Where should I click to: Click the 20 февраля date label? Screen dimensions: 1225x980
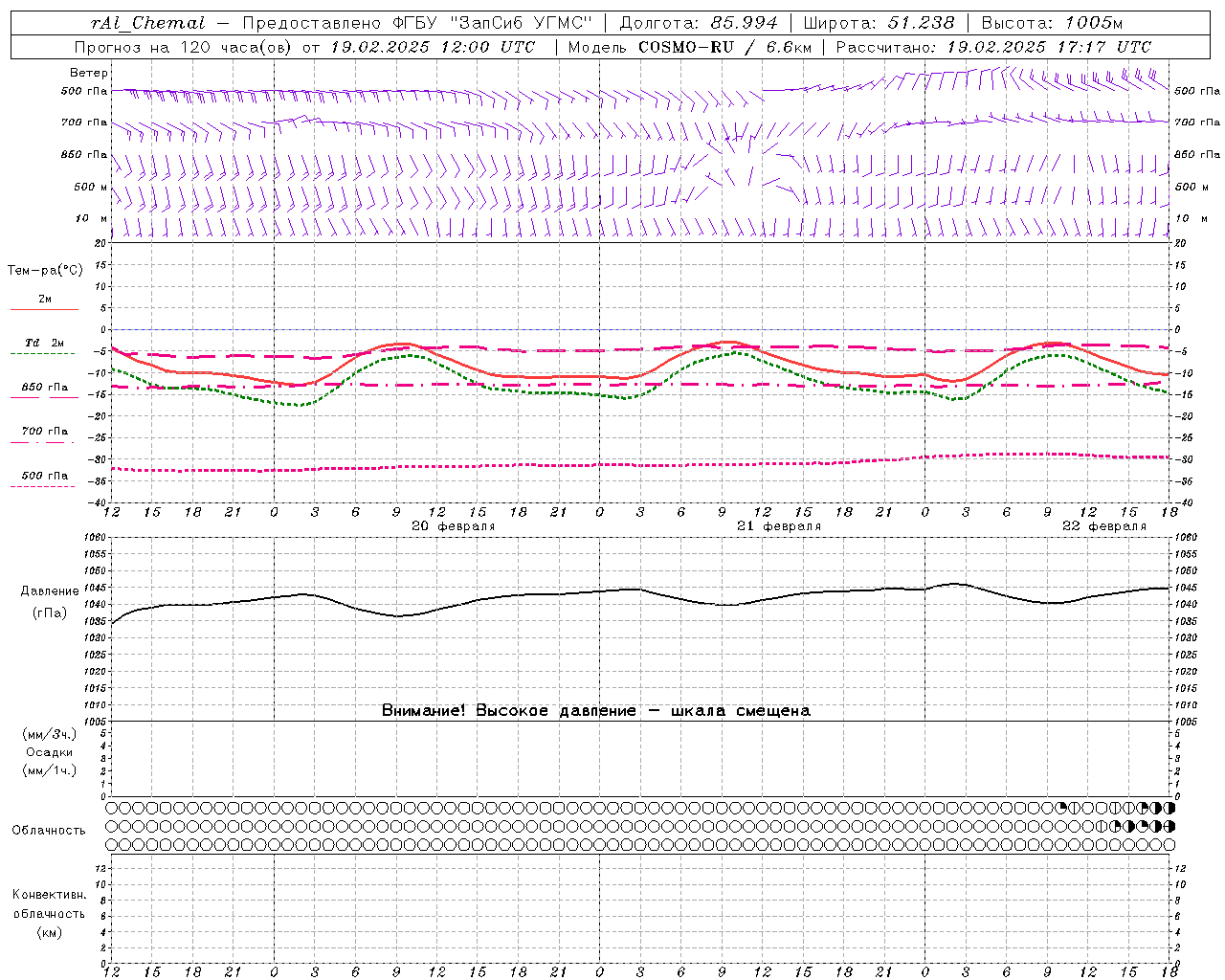454,526
